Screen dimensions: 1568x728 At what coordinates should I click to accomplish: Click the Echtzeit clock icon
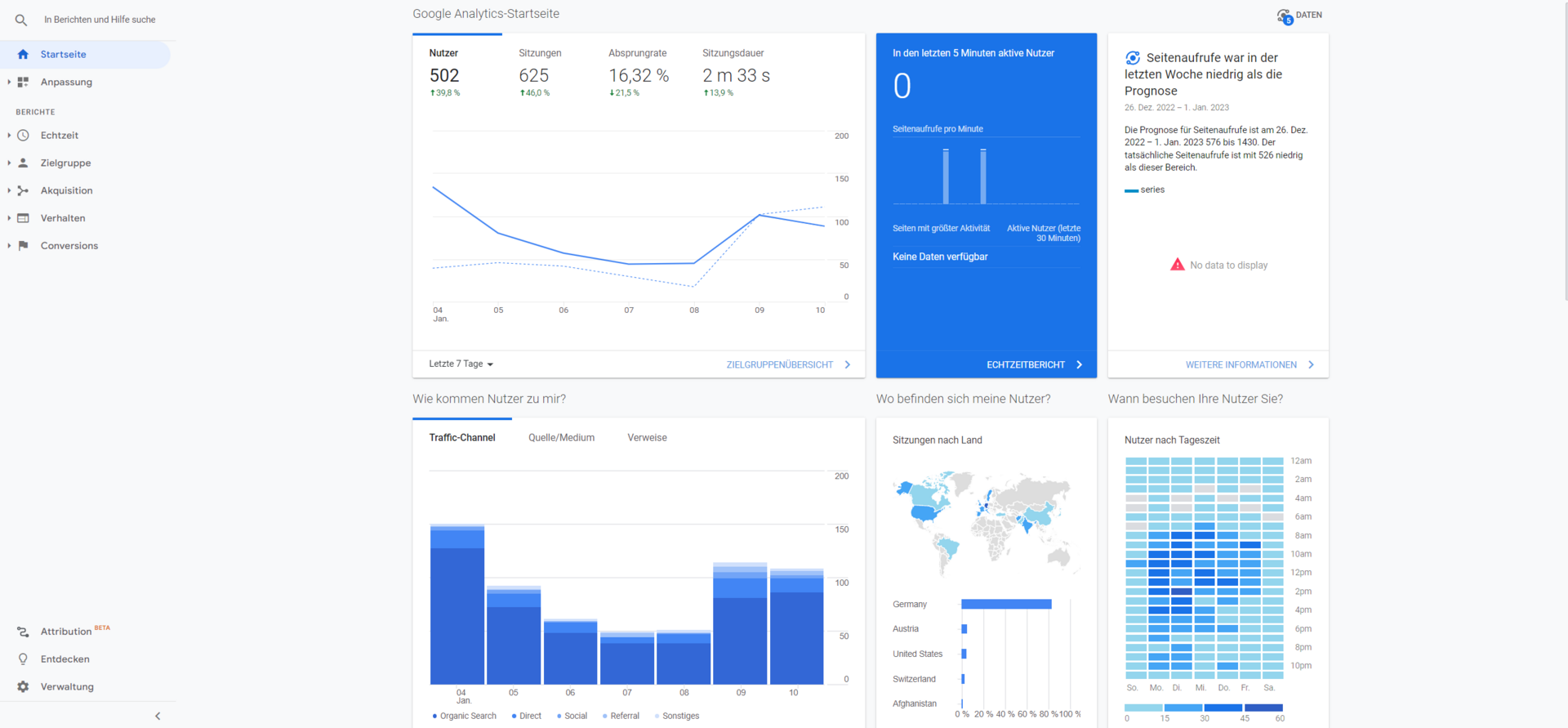[23, 136]
